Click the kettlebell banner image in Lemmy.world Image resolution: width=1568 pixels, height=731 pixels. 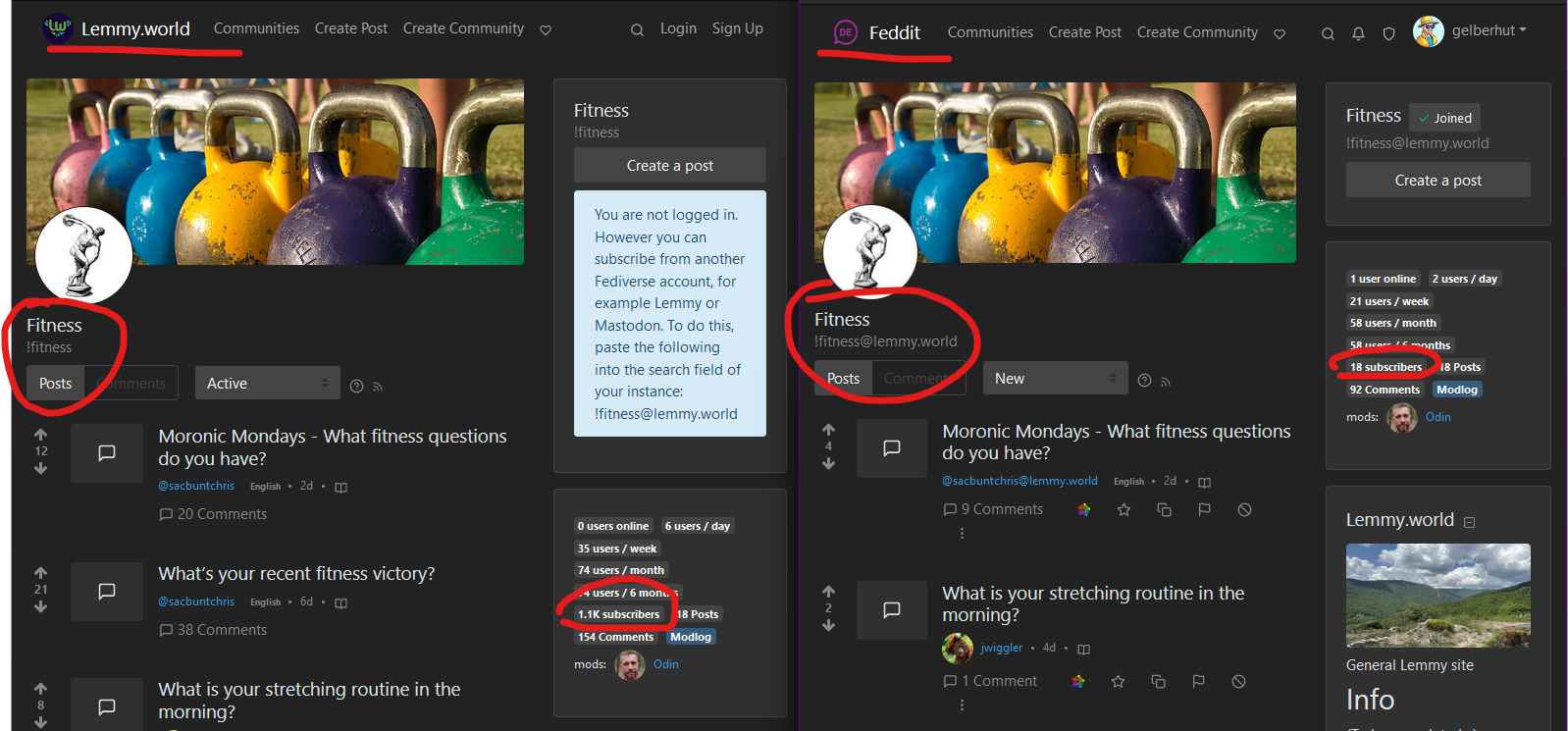(275, 172)
